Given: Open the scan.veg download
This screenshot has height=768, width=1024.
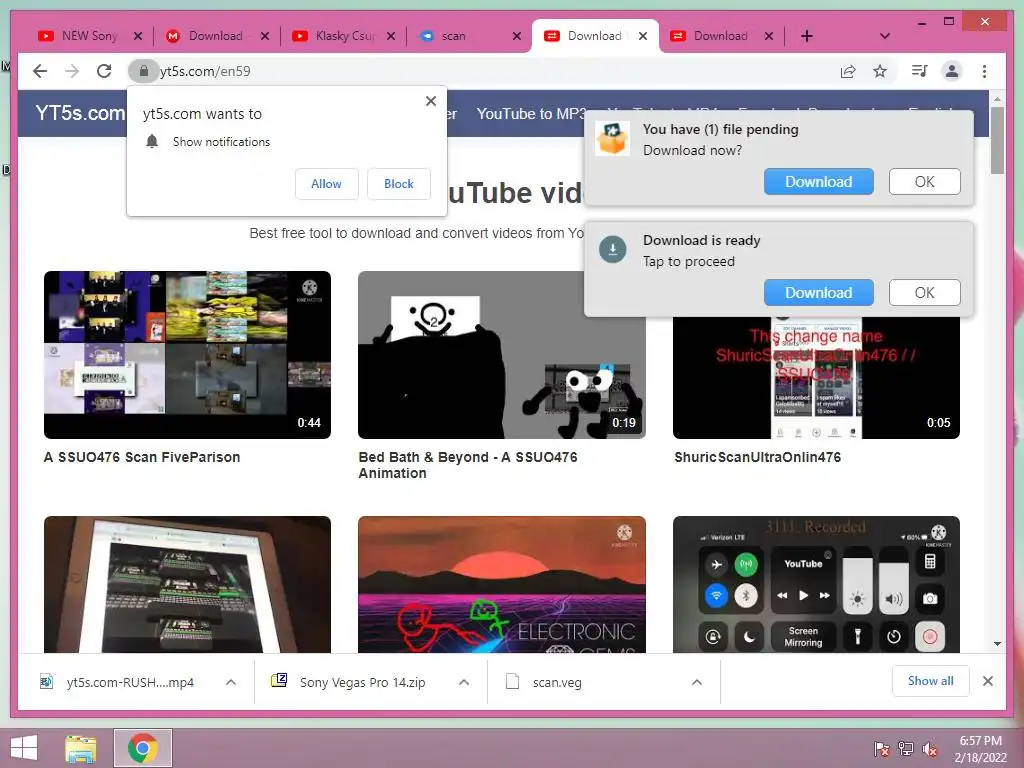Looking at the screenshot, I should [x=556, y=682].
